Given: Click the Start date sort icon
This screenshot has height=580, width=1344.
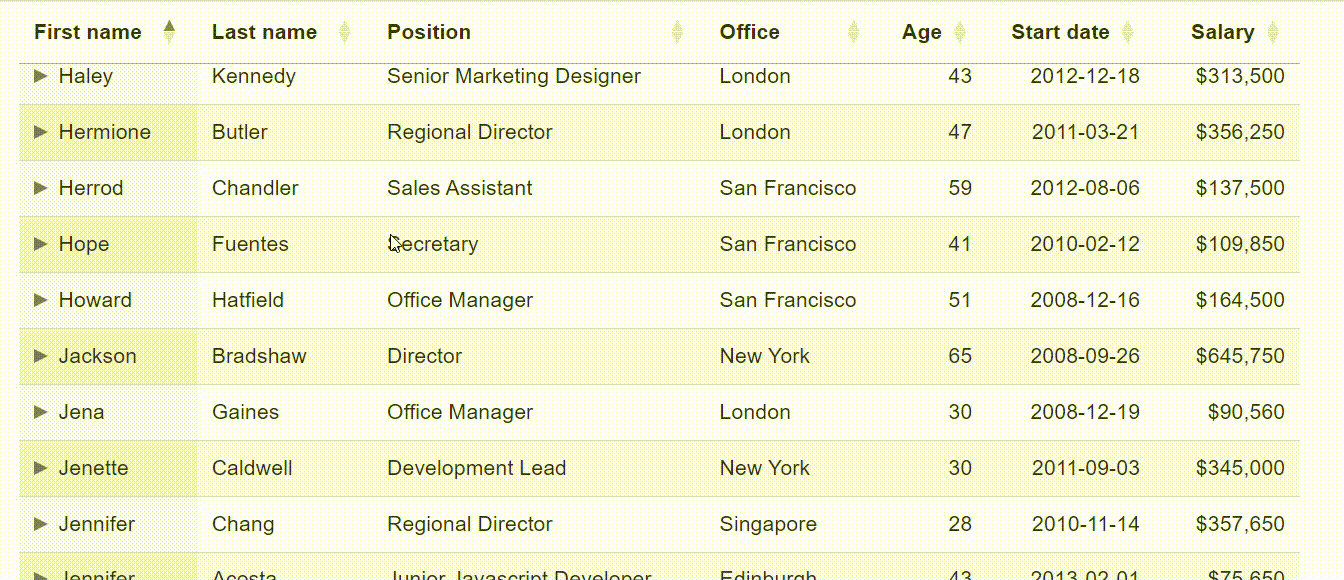Looking at the screenshot, I should pyautogui.click(x=1128, y=32).
